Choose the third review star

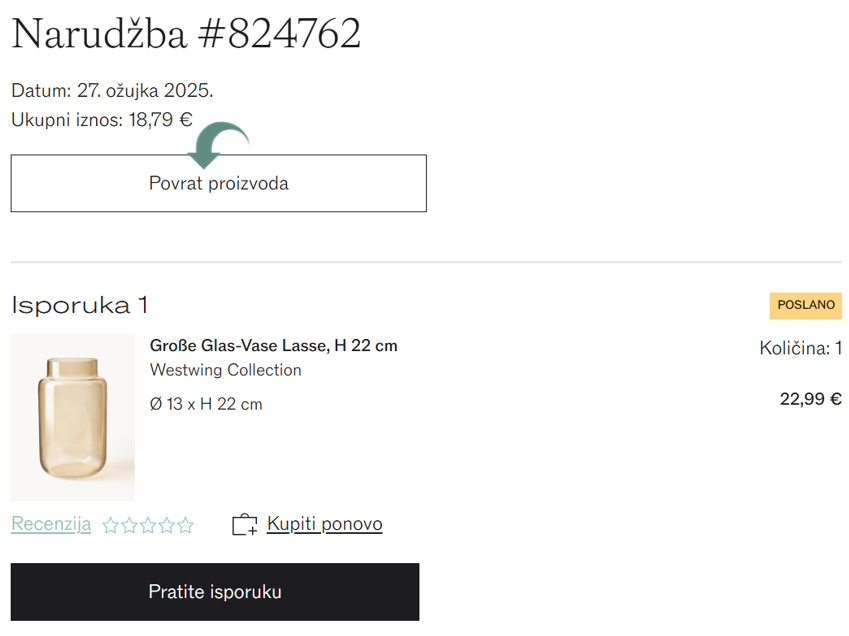[148, 525]
